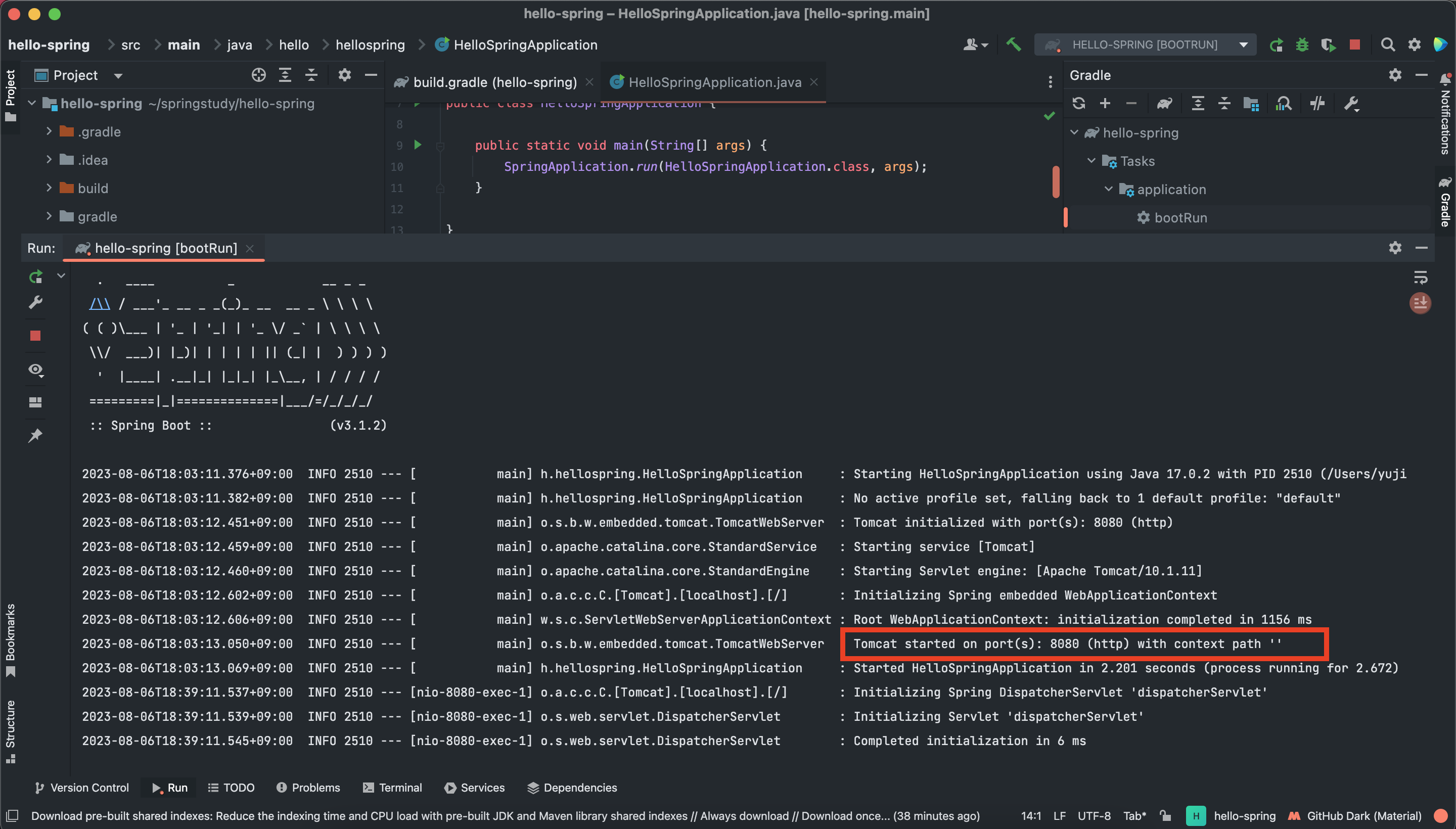
Task: Stop process in Run tool window sidebar
Action: click(35, 335)
